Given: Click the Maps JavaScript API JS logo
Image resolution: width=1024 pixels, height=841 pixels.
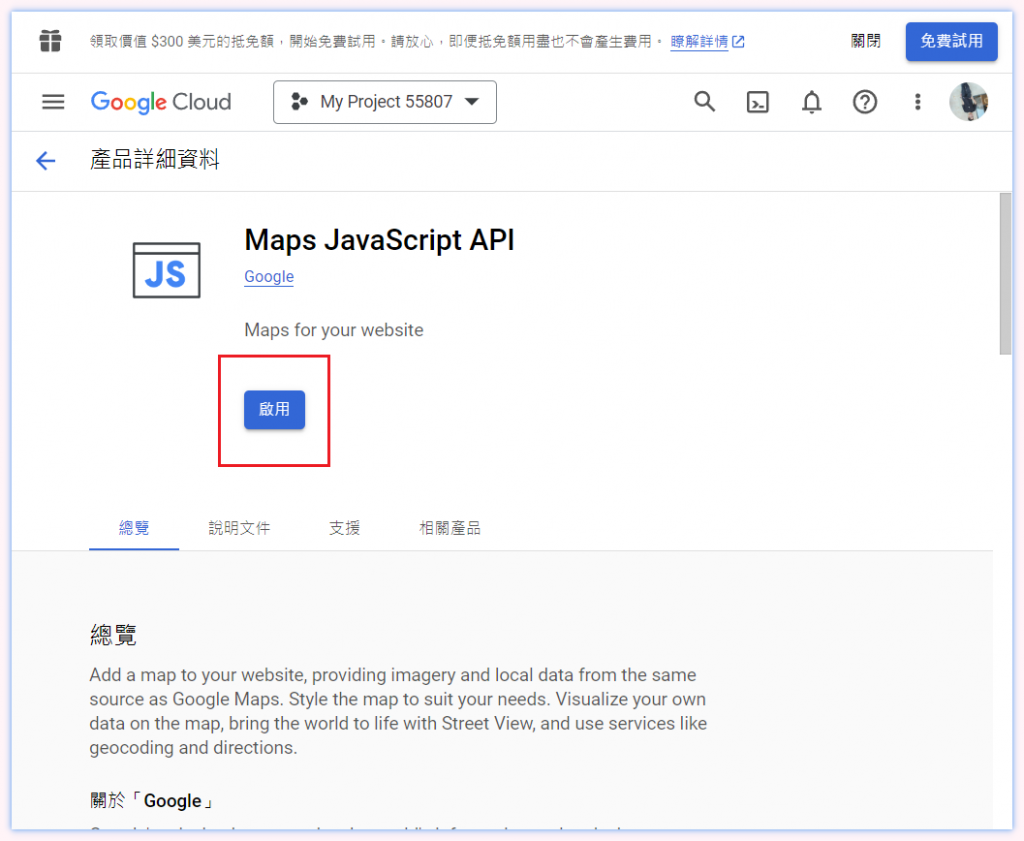Looking at the screenshot, I should tap(167, 270).
